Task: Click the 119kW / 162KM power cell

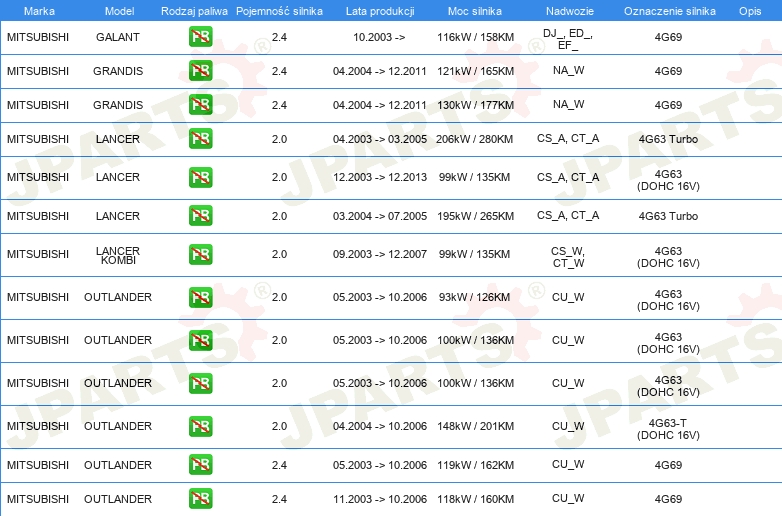Action: (x=475, y=465)
